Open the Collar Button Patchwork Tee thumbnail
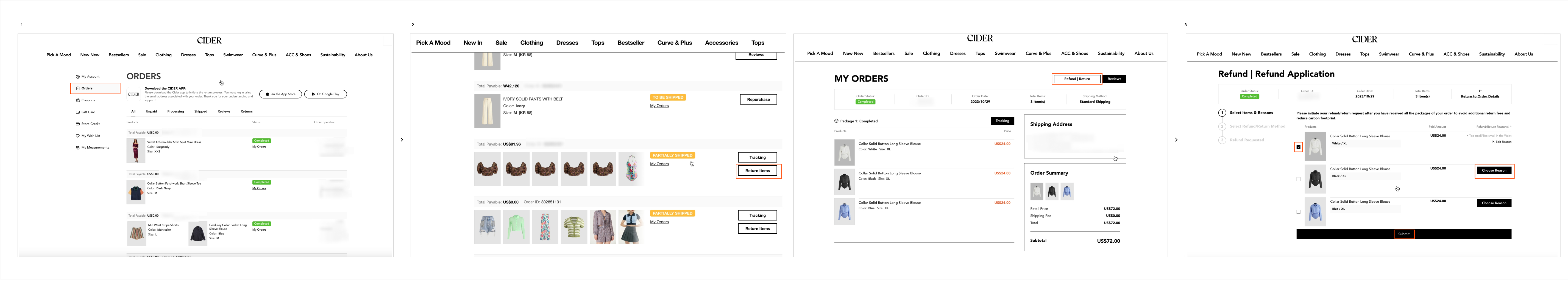The image size is (1568, 299). (136, 192)
